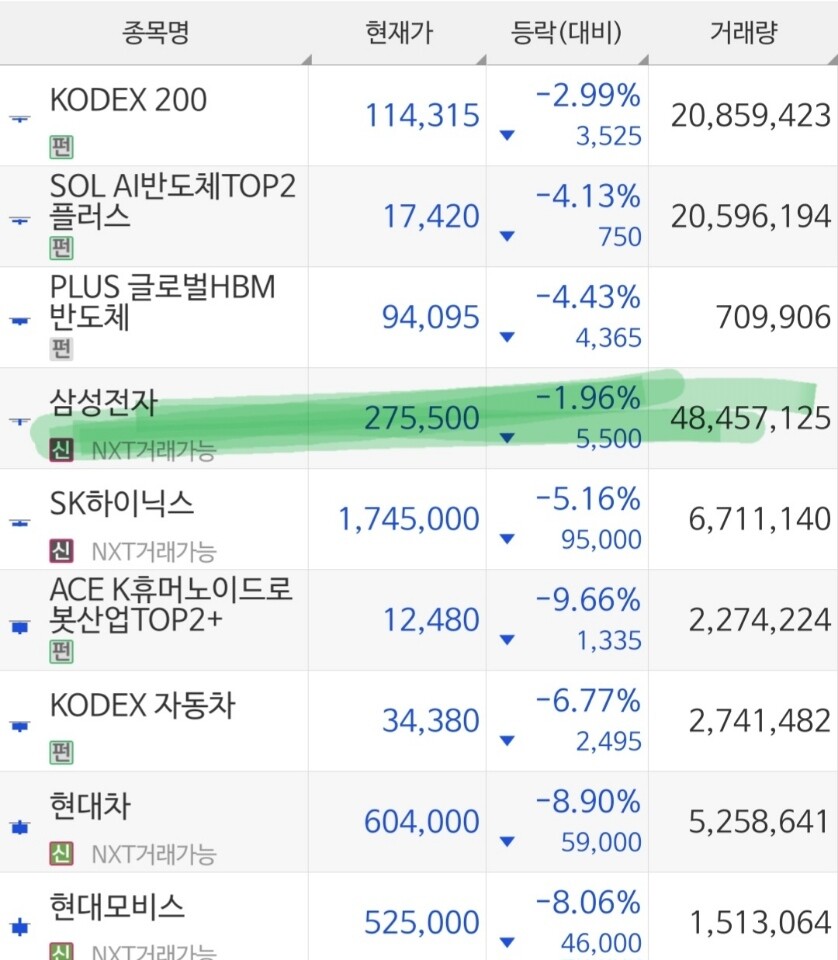Open the SOL AI반도체TOP2플러스 row

click(419, 216)
